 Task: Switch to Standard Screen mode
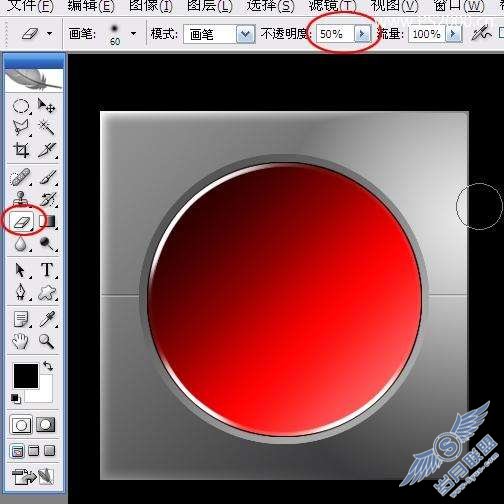point(17,452)
